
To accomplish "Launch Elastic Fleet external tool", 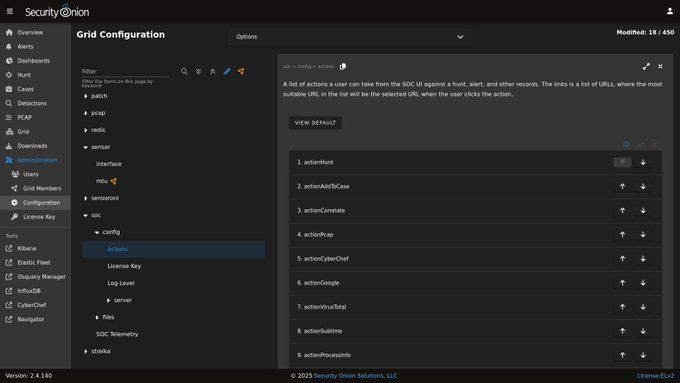I will tap(34, 262).
